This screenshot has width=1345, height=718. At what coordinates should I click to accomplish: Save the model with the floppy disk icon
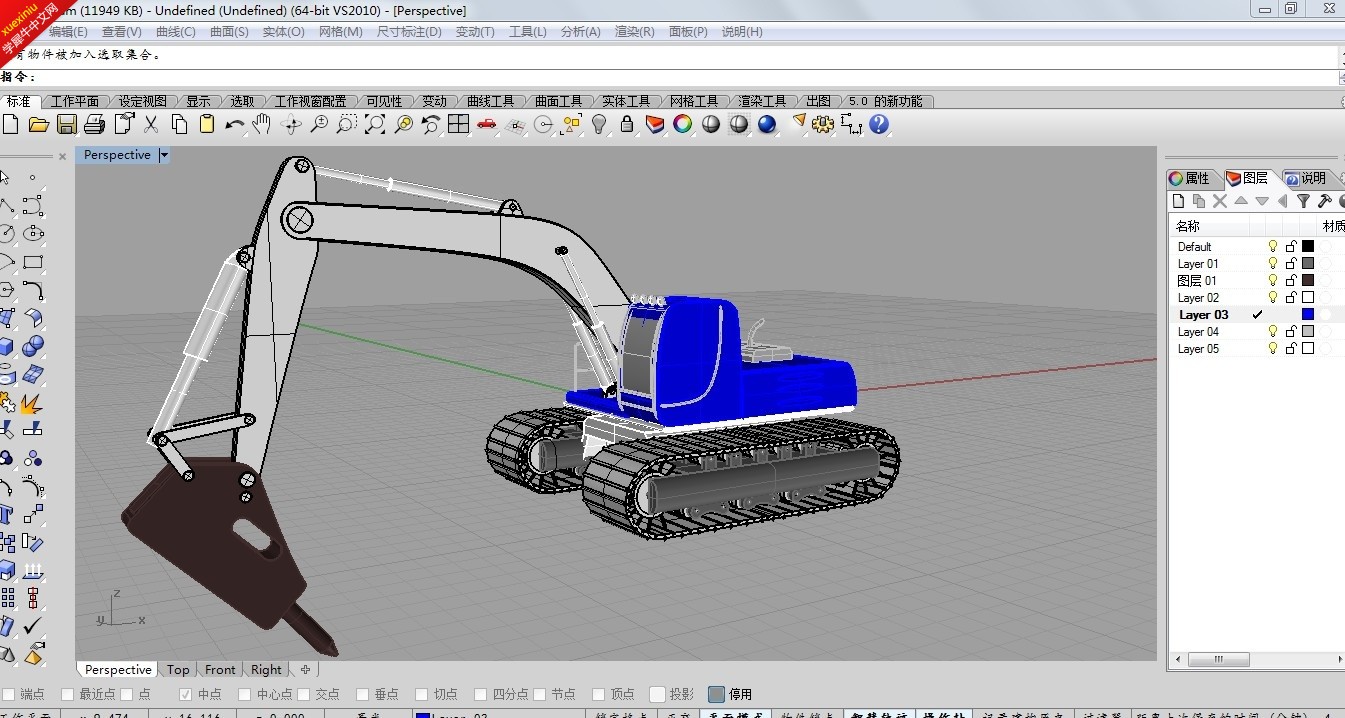click(67, 124)
